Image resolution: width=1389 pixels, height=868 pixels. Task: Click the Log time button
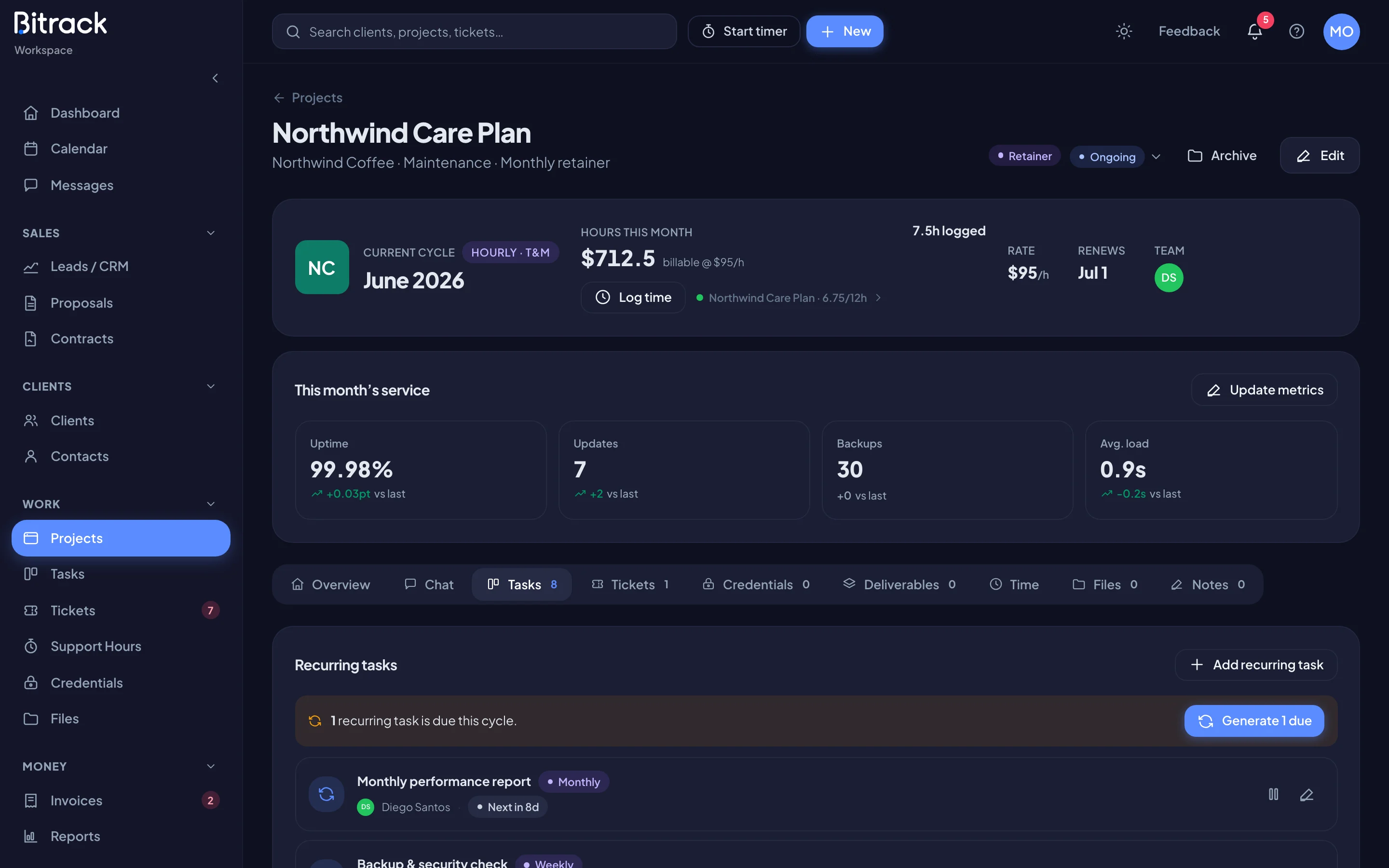tap(633, 298)
